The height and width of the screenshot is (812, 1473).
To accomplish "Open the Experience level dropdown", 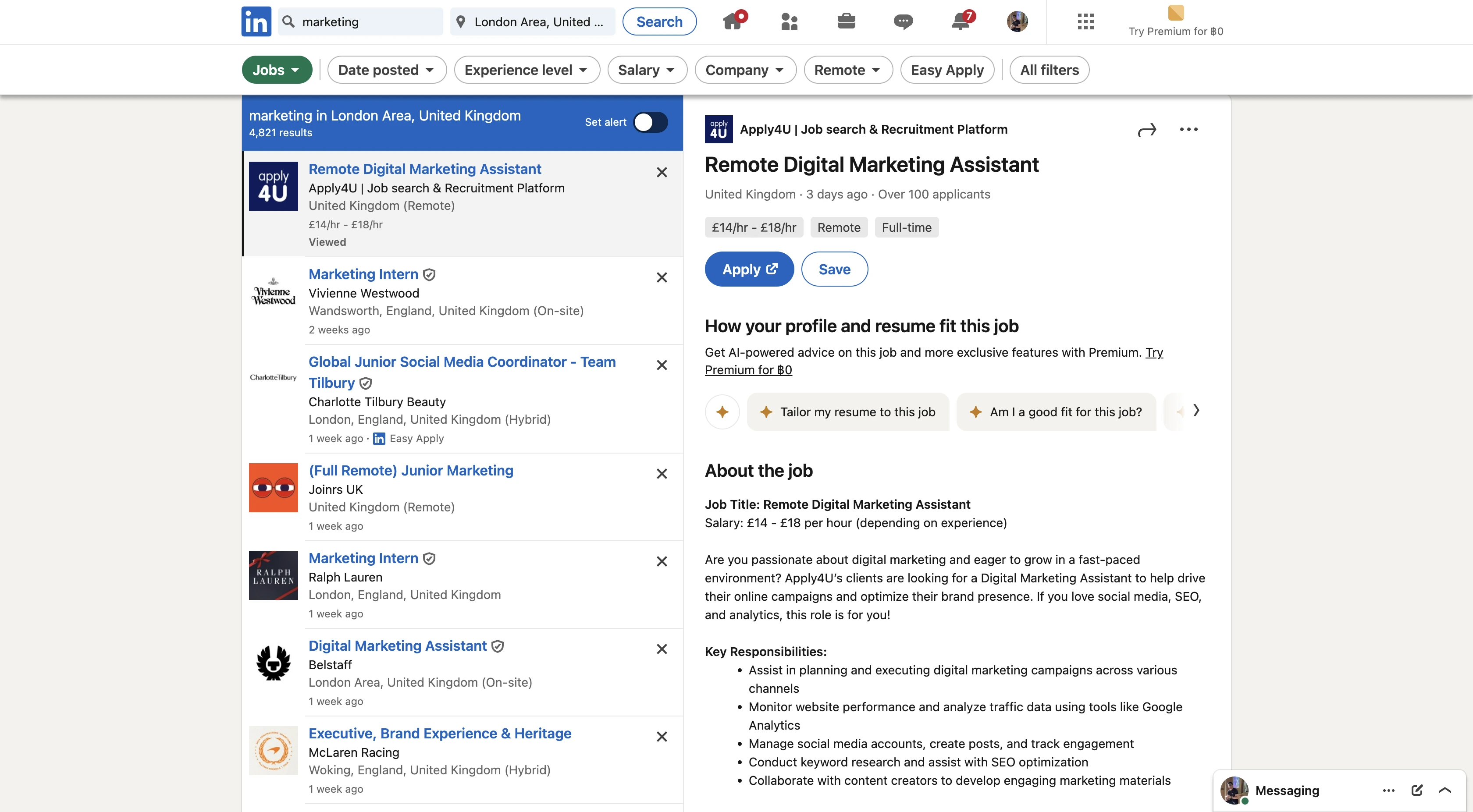I will pos(526,70).
